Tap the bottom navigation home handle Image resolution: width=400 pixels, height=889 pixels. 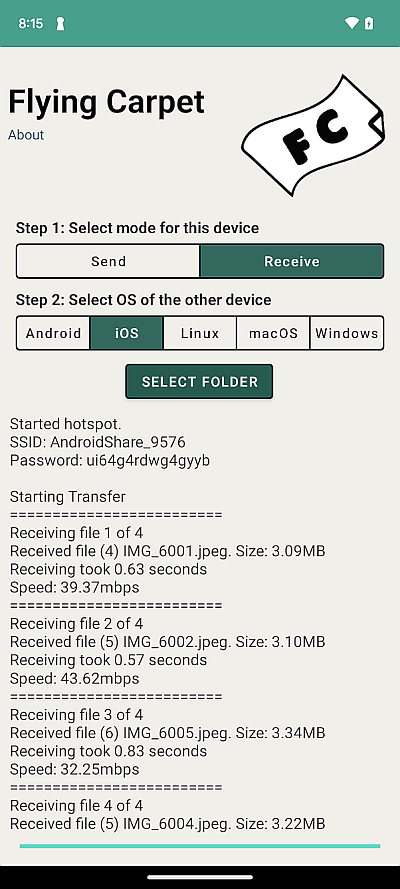click(200, 877)
